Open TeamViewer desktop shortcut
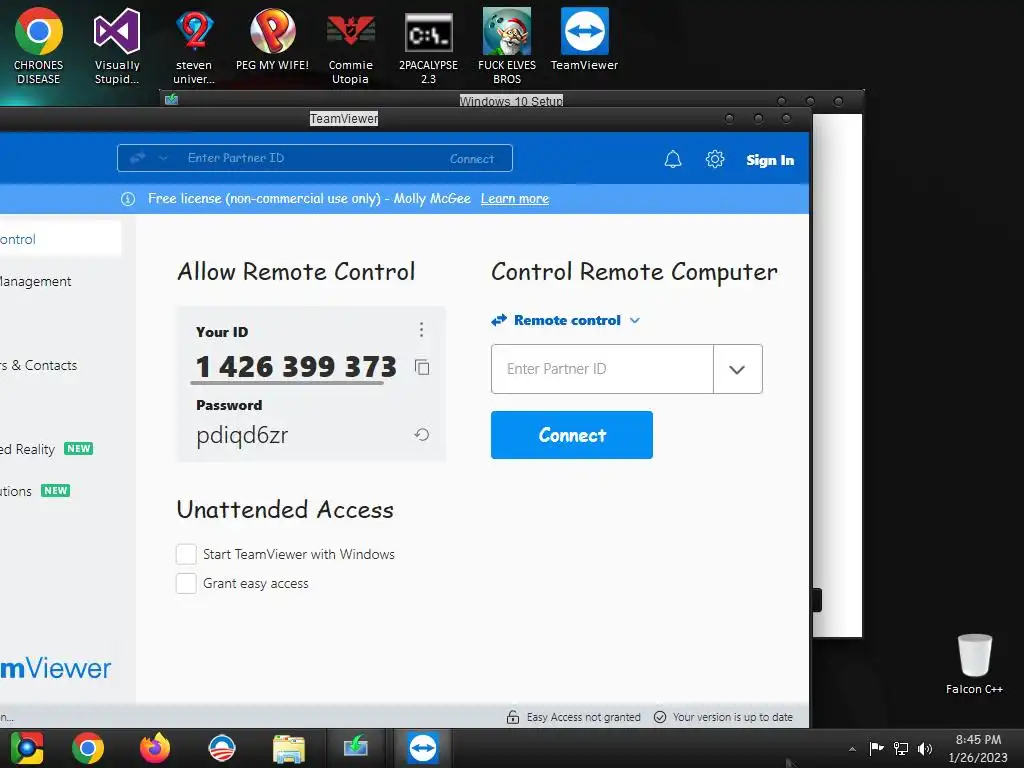This screenshot has height=768, width=1024. 584,40
